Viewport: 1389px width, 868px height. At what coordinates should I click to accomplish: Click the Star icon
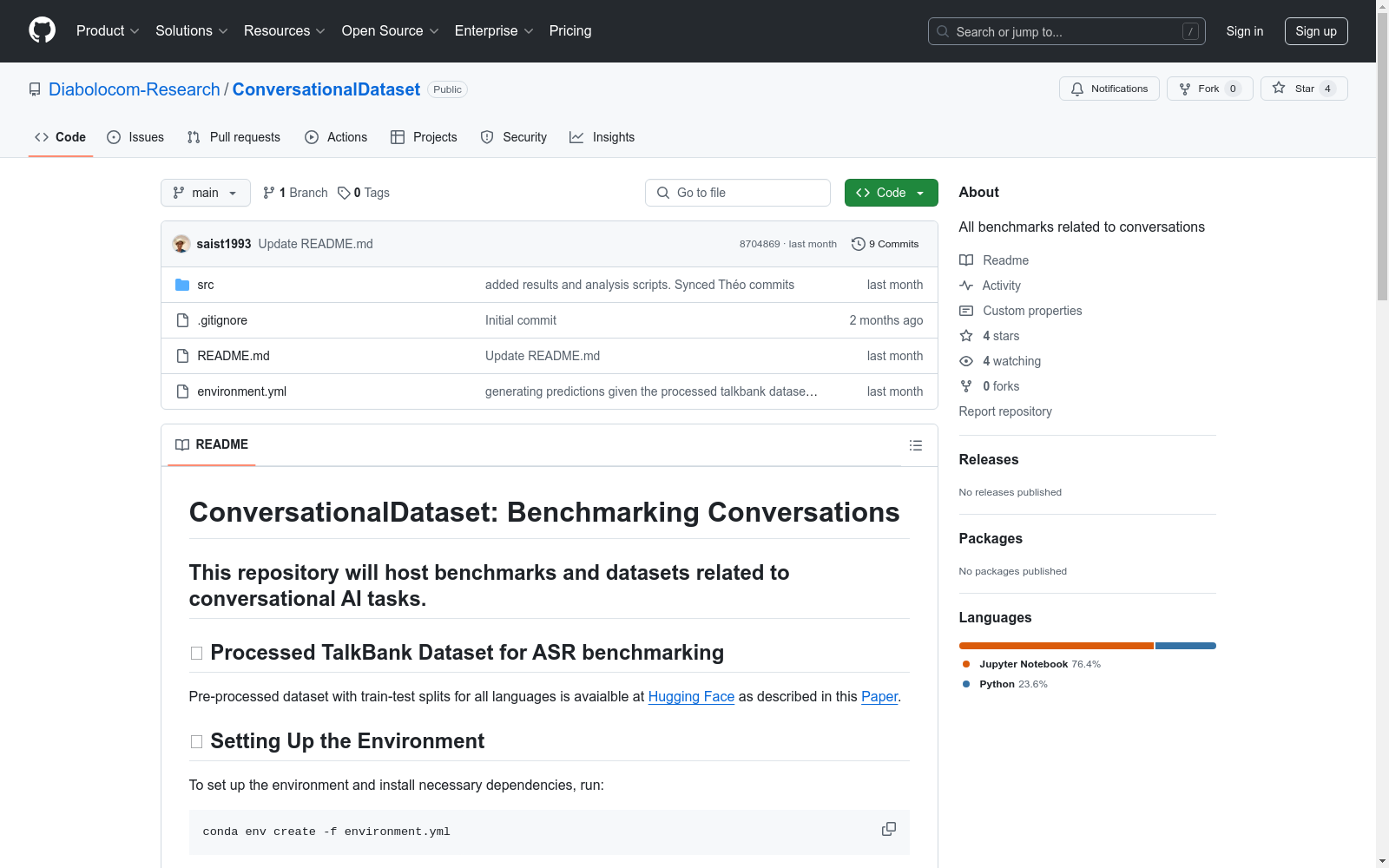pyautogui.click(x=1279, y=88)
